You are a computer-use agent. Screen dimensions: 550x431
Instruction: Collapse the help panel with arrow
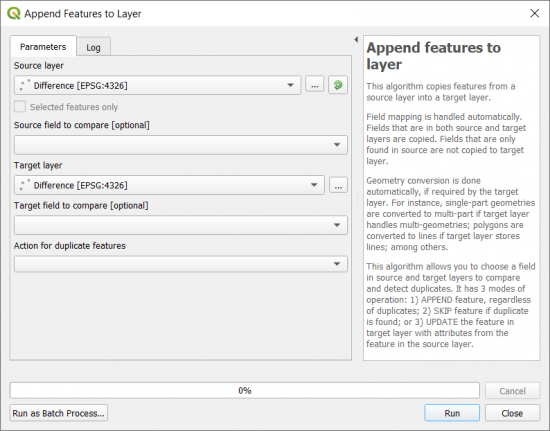point(356,40)
